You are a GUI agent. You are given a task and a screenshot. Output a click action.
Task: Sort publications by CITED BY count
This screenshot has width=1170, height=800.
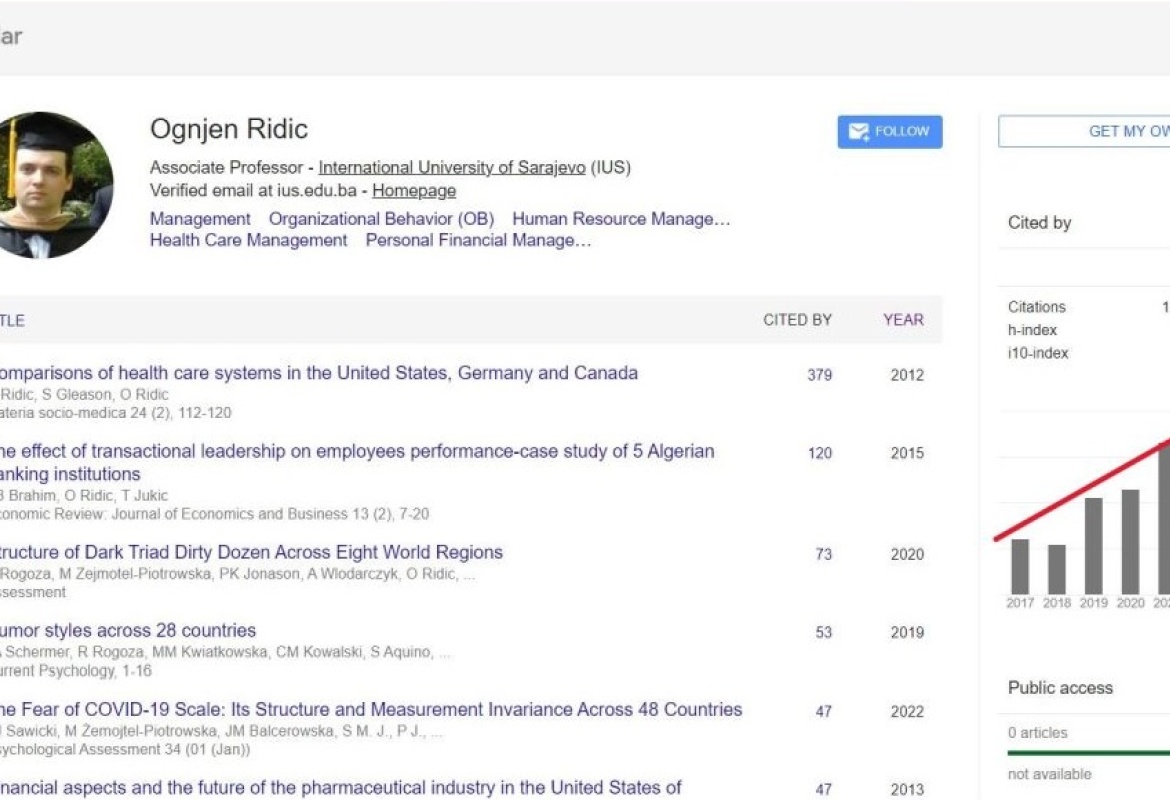click(x=797, y=319)
